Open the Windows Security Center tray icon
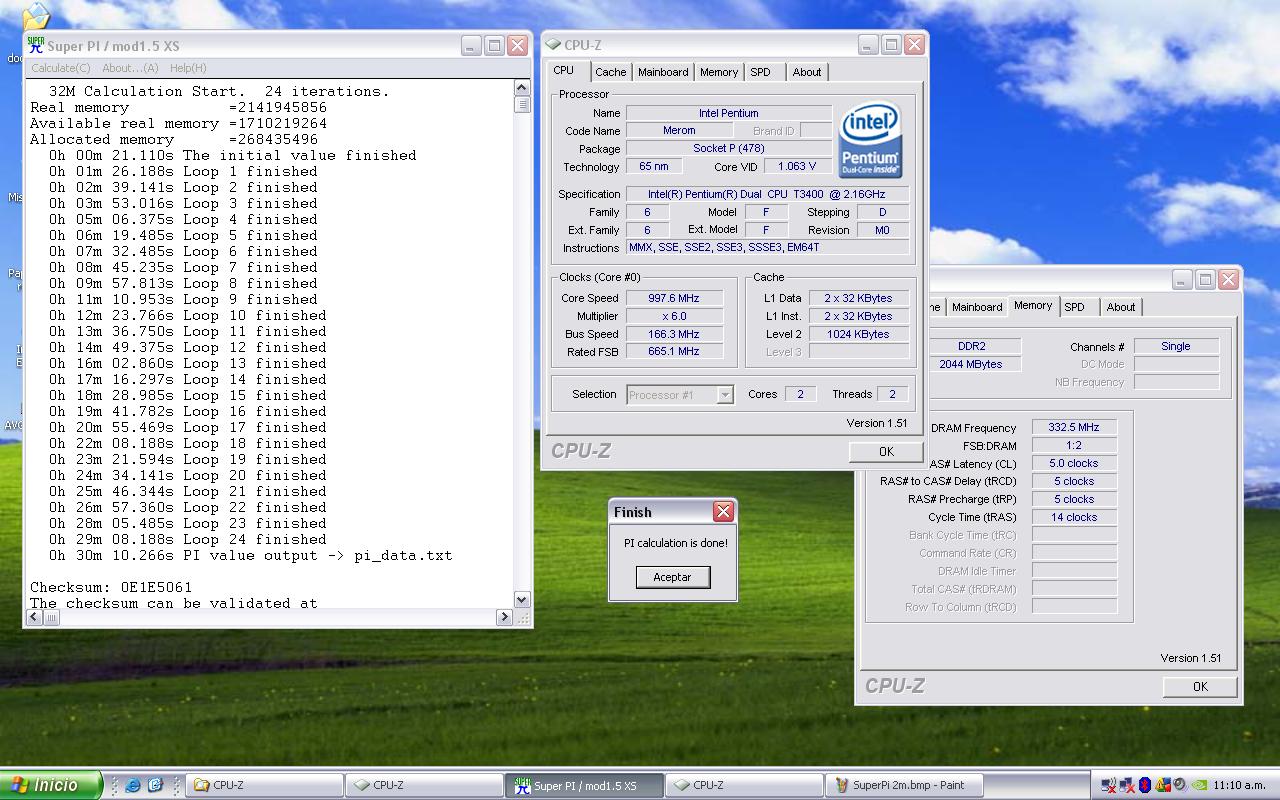Viewport: 1280px width, 800px height. tap(1162, 785)
